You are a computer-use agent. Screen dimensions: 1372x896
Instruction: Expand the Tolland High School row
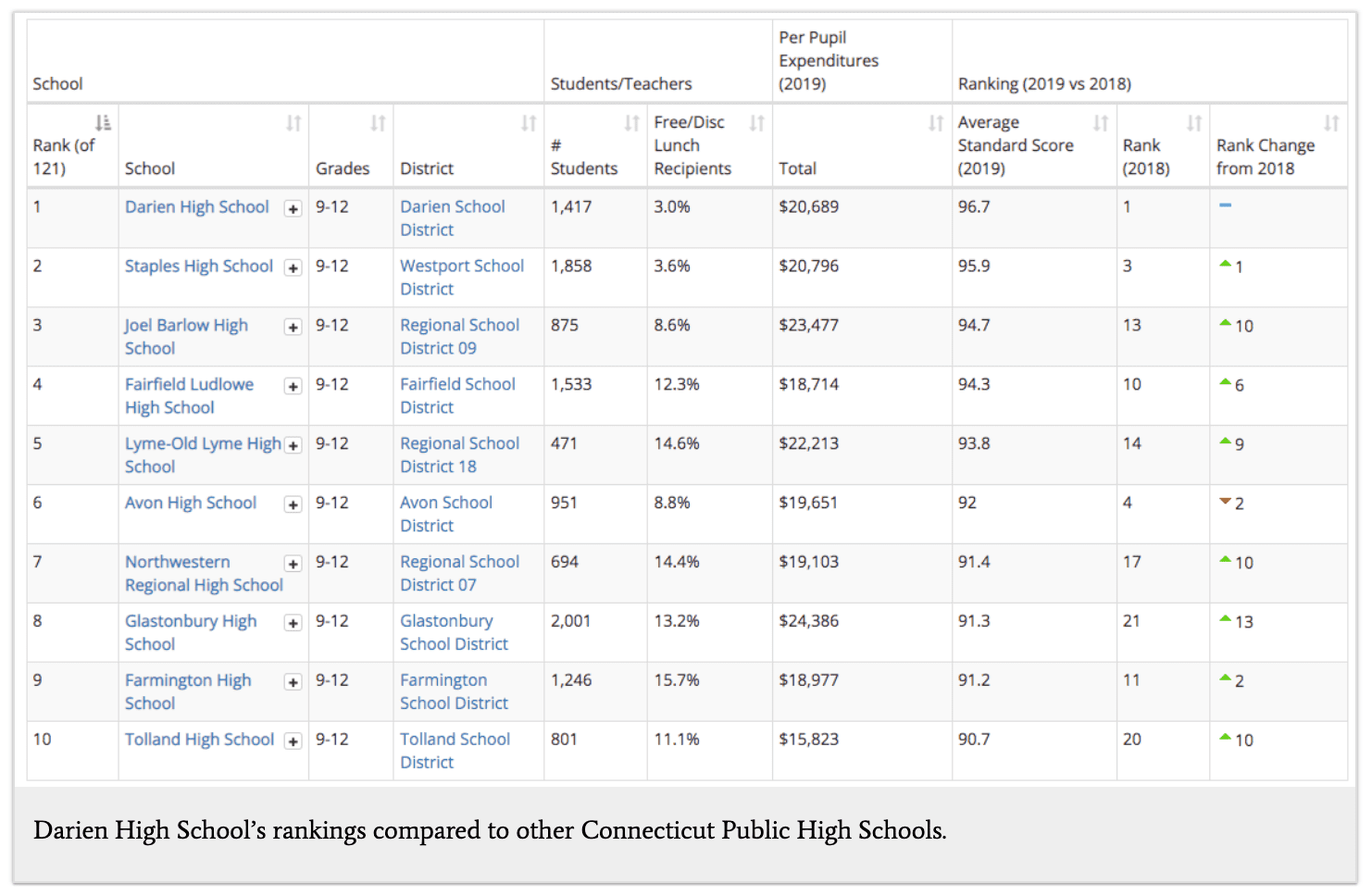tap(293, 741)
